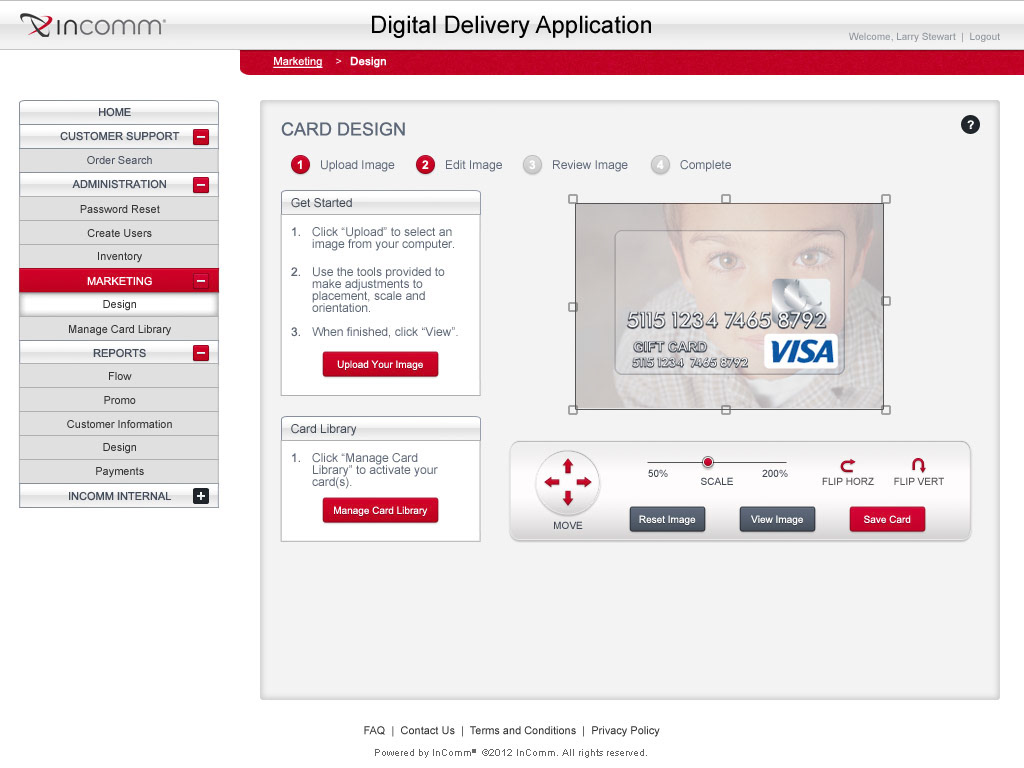Open the Privacy Policy link
The image size is (1024, 768).
pos(625,730)
